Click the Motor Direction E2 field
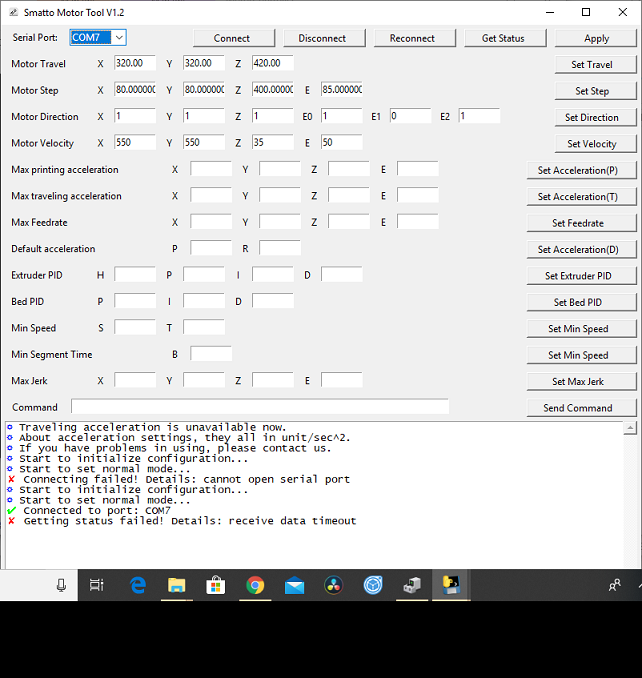The image size is (642, 678). point(479,116)
